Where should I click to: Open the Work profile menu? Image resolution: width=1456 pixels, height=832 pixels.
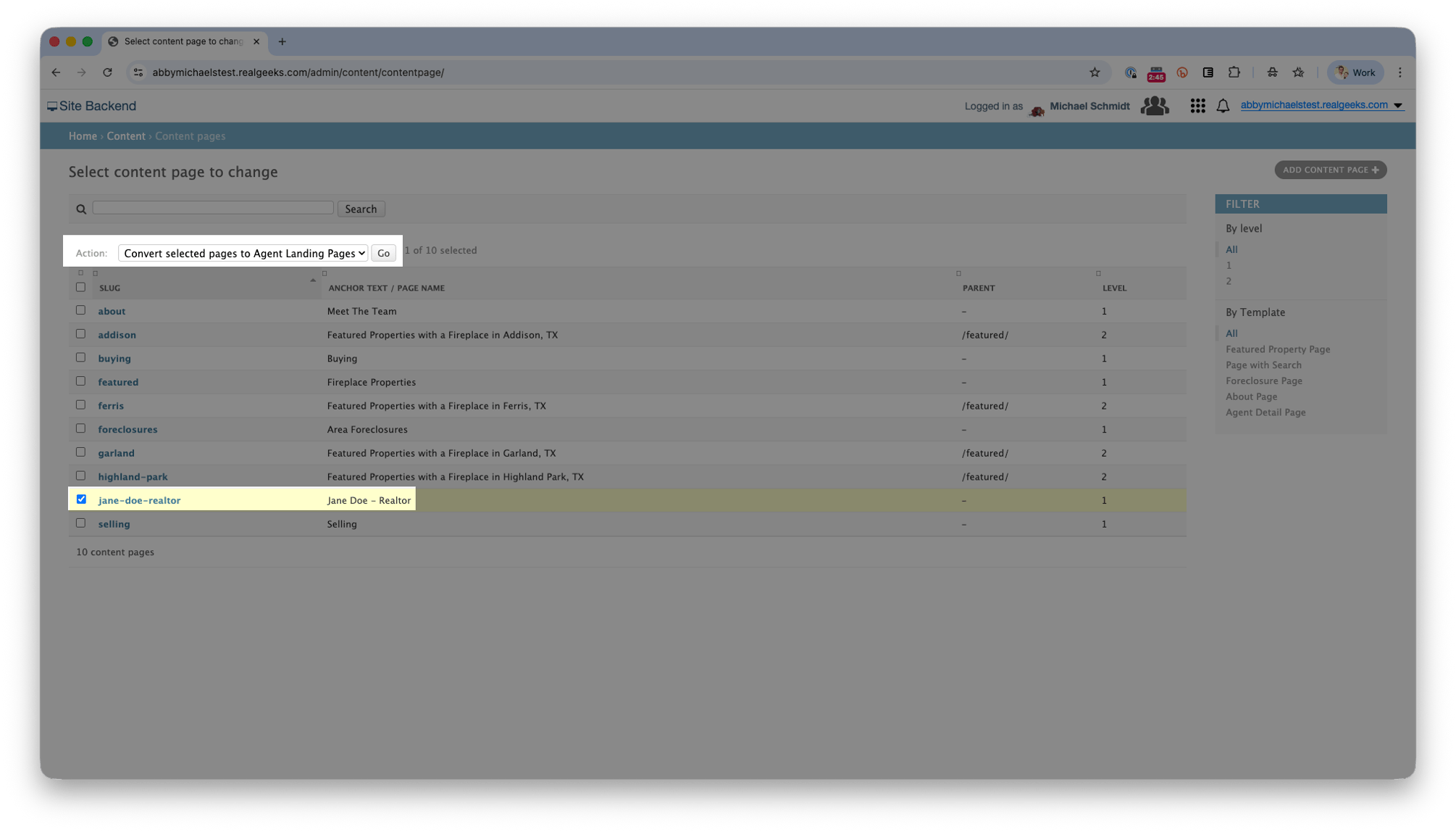(1355, 72)
